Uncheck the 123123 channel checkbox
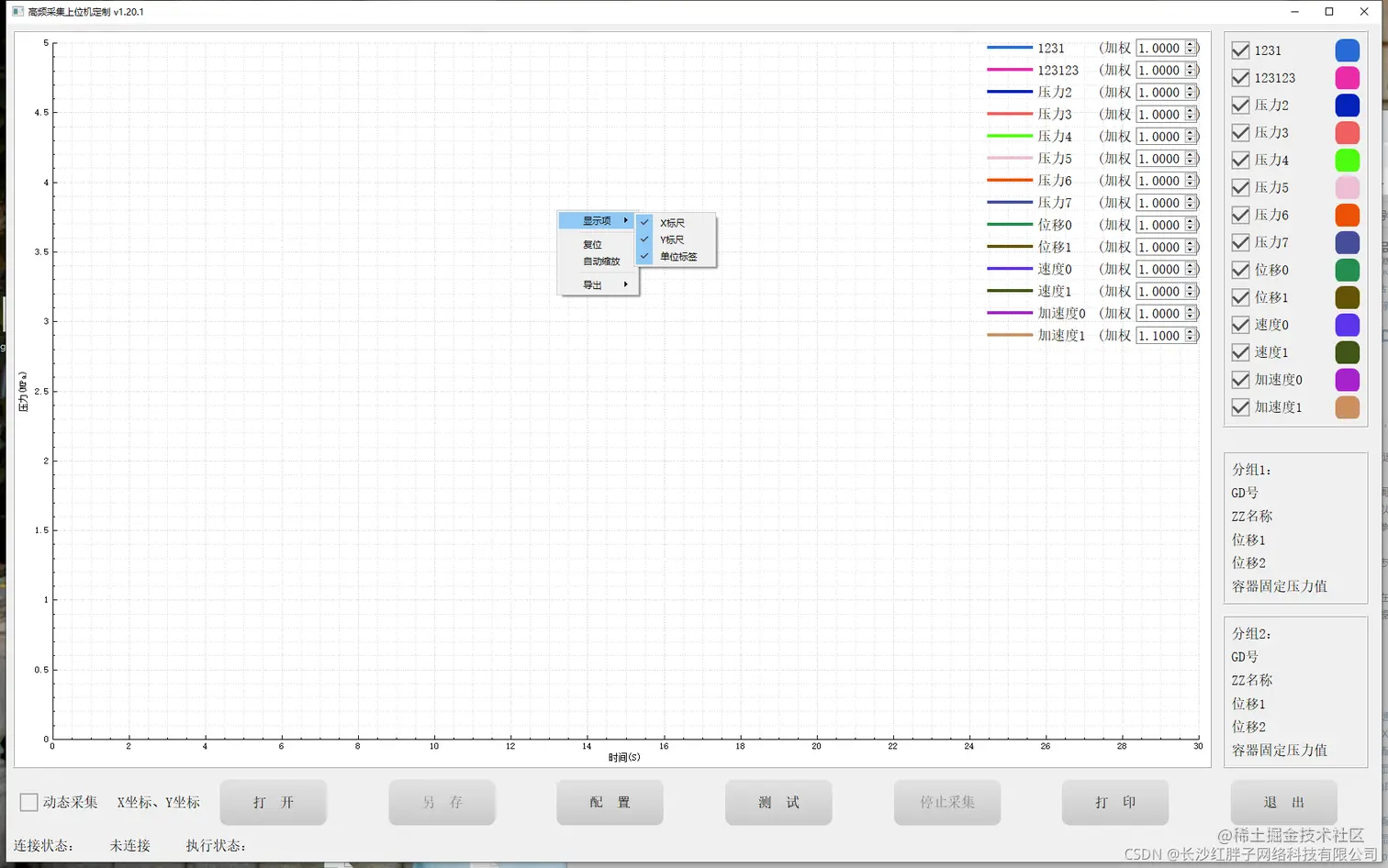Viewport: 1388px width, 868px height. click(1240, 78)
